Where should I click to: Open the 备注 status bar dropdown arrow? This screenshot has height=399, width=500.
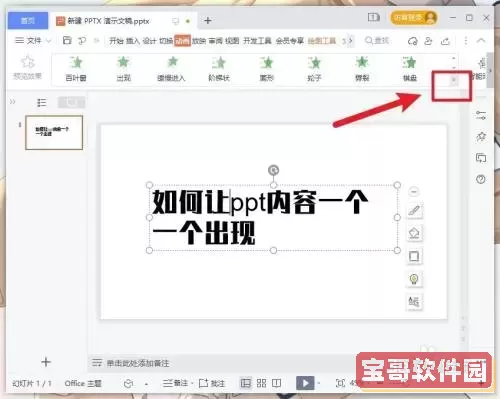pos(192,384)
